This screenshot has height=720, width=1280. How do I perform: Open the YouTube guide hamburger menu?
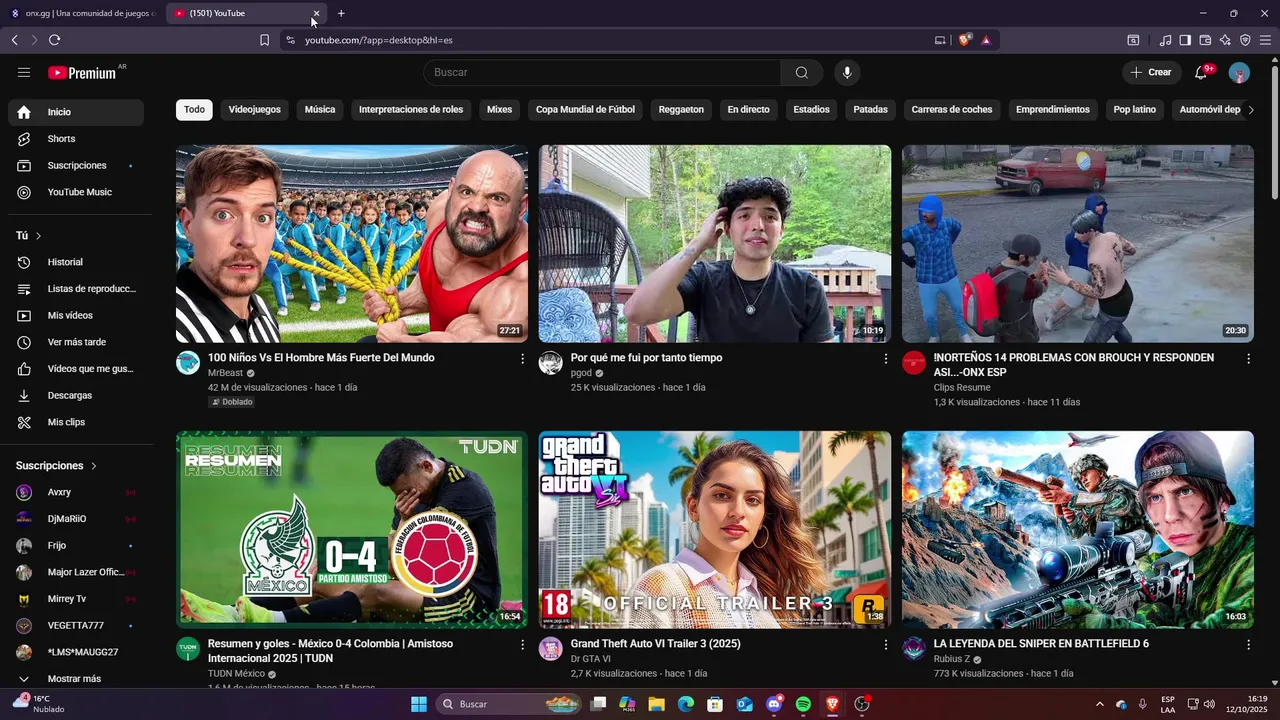pos(24,72)
